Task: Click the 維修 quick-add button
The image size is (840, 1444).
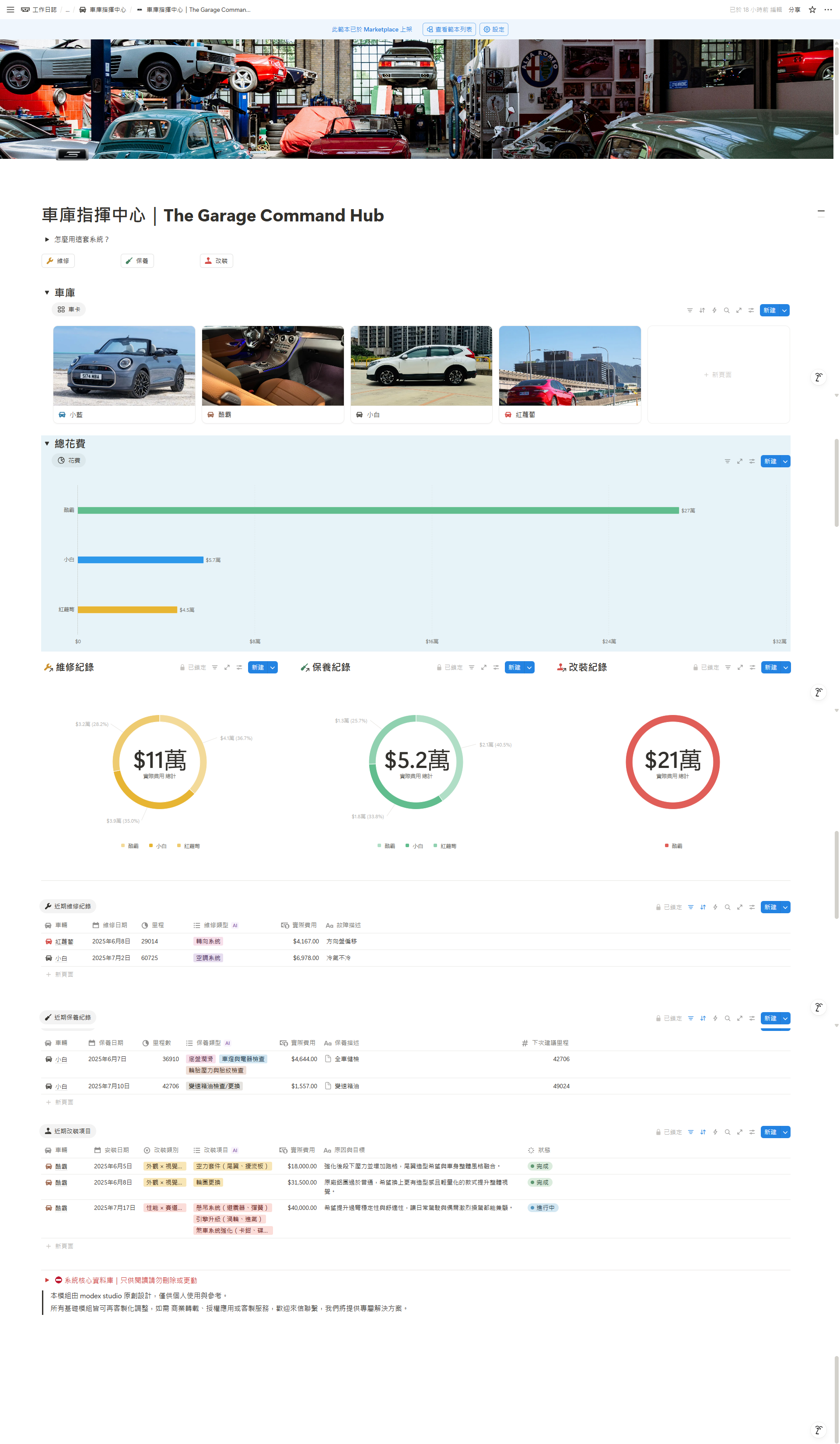Action: [59, 261]
